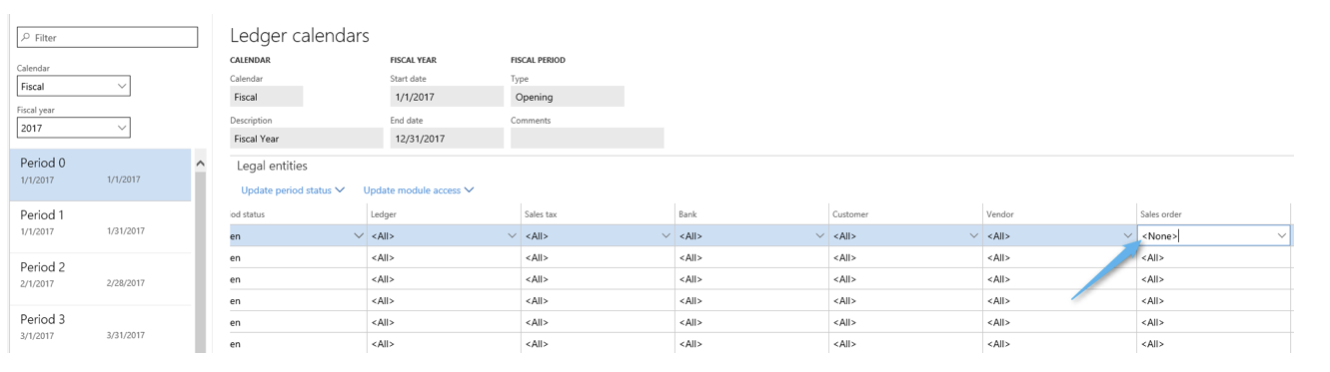Click the Calendar field showing Fiscal
Image resolution: width=1330 pixels, height=372 pixels.
pos(266,97)
